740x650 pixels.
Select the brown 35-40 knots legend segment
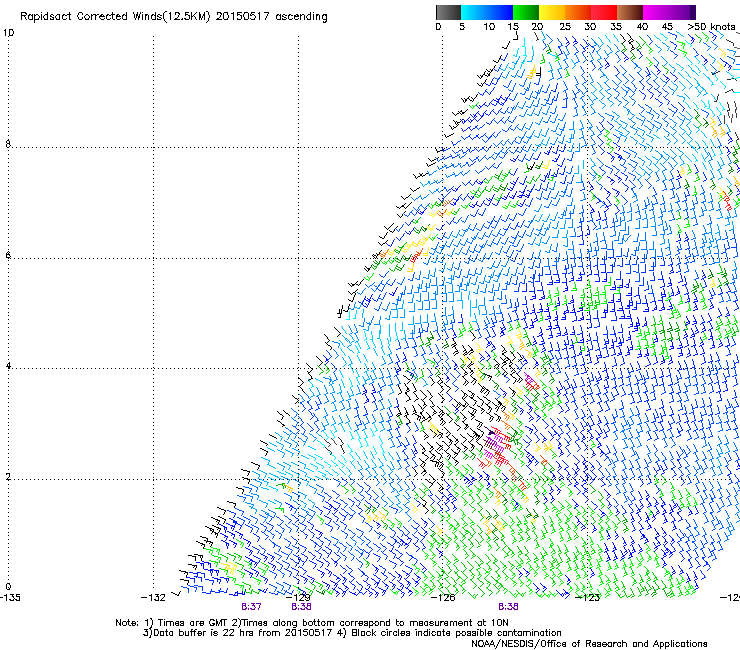coord(630,12)
